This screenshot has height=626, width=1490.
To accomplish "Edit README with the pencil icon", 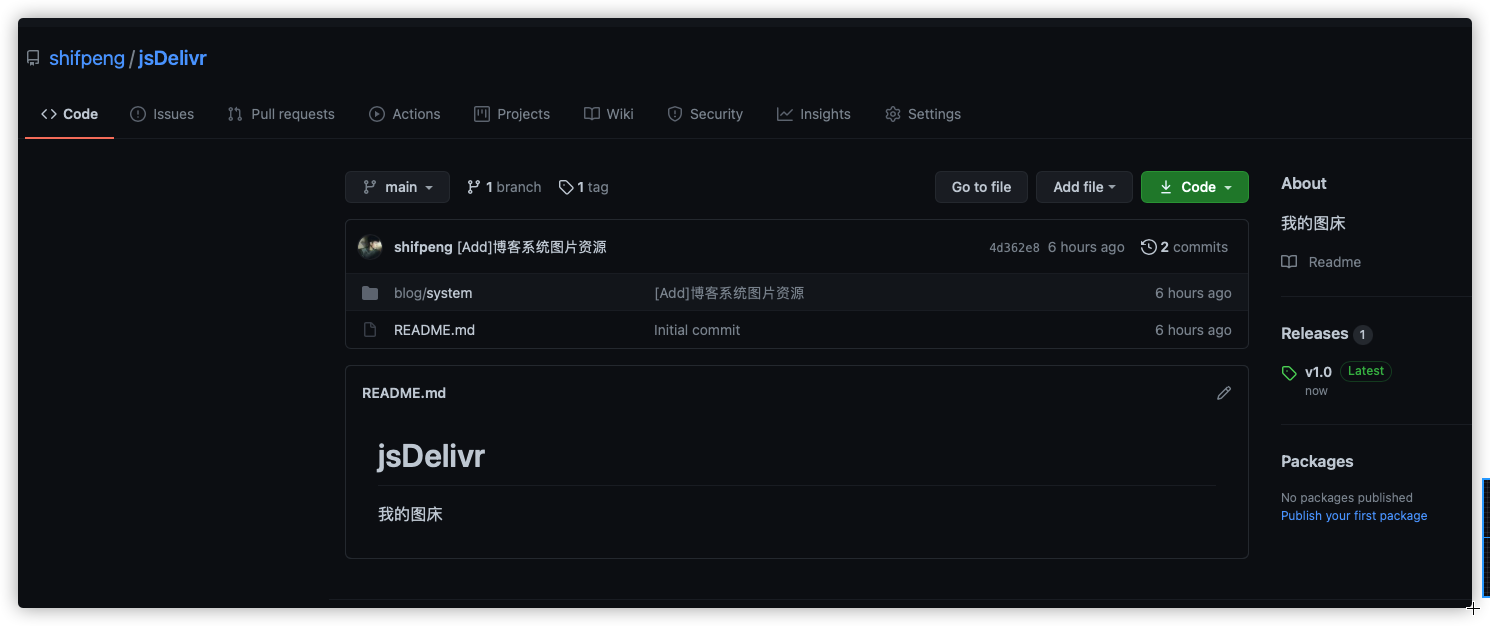I will pos(1224,393).
